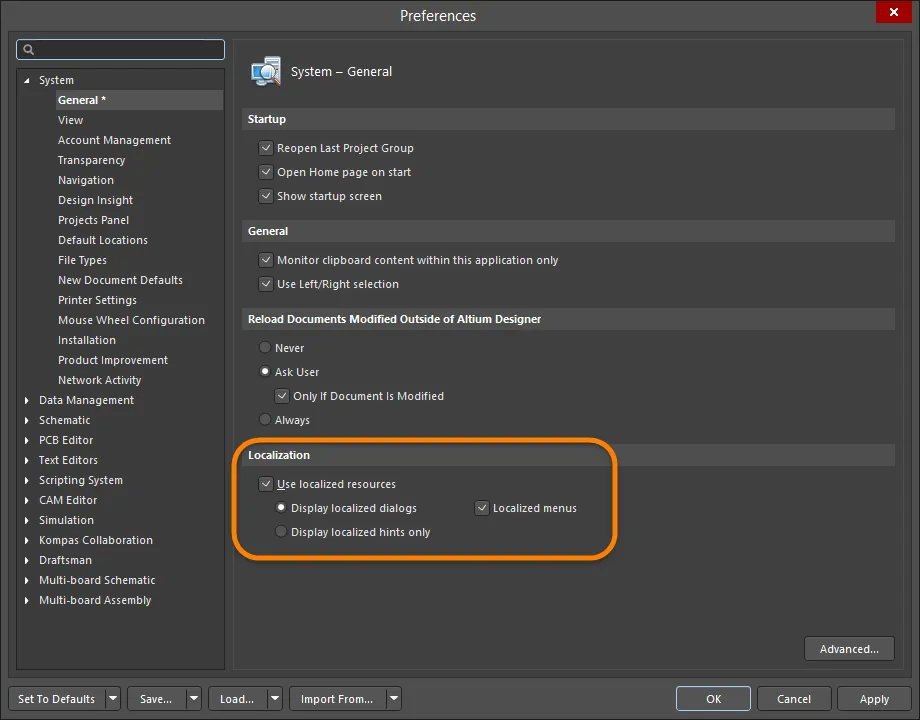Select Display localized hints only option
The height and width of the screenshot is (720, 920).
coord(281,532)
